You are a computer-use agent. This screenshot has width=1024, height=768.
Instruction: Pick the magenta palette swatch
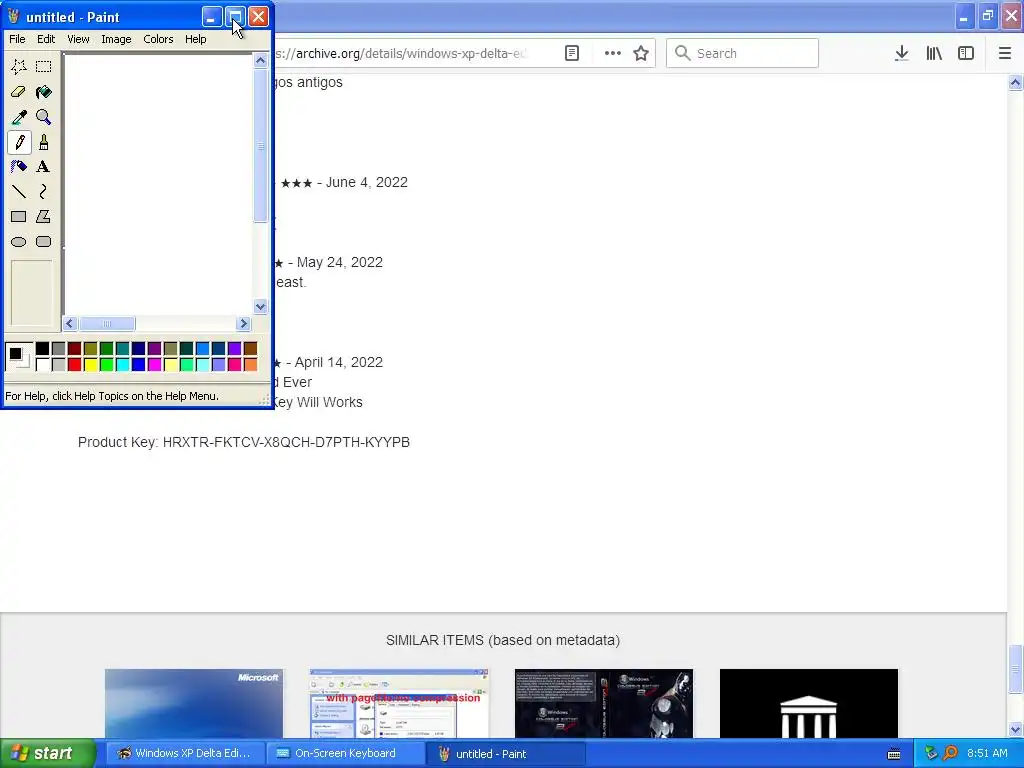tap(155, 364)
